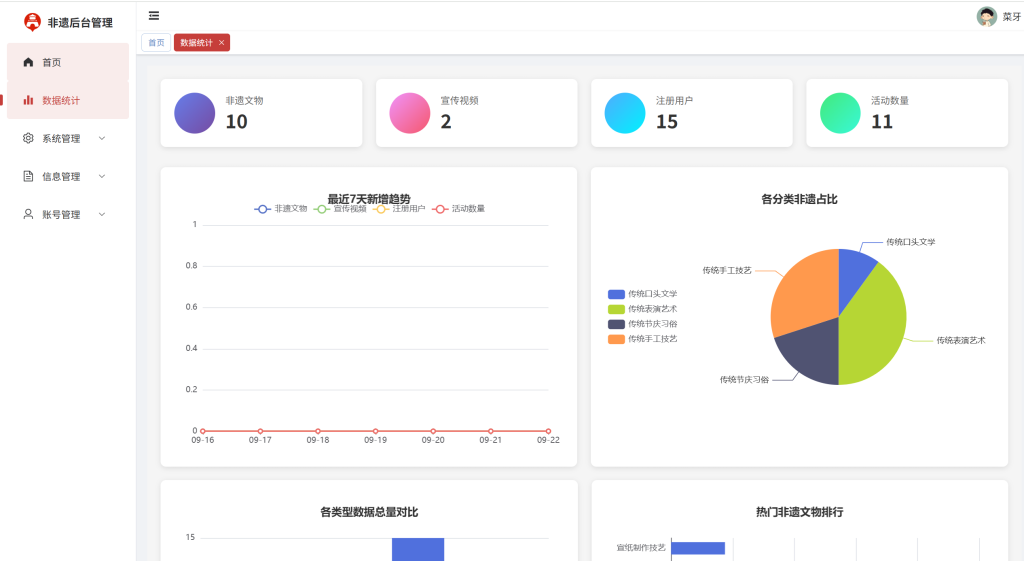Toggle the 宣传视频 line chart legend
1024x561 pixels.
pos(340,209)
